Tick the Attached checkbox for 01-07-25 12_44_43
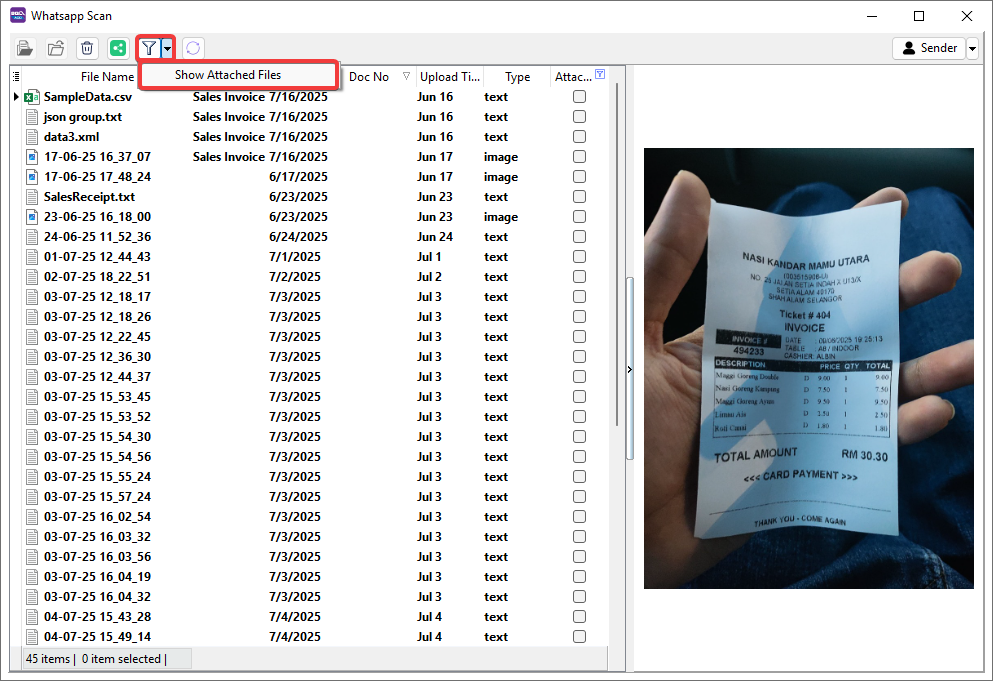The height and width of the screenshot is (681, 993). [x=579, y=257]
